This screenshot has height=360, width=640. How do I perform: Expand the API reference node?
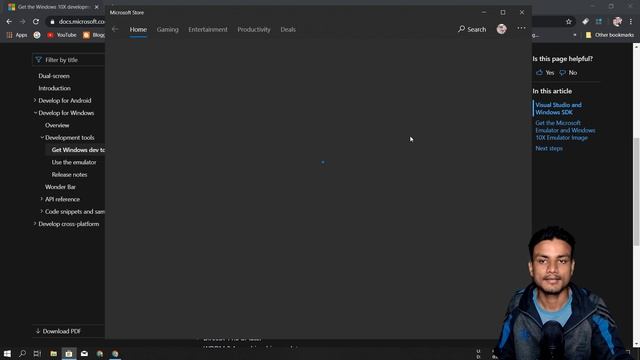(x=41, y=199)
